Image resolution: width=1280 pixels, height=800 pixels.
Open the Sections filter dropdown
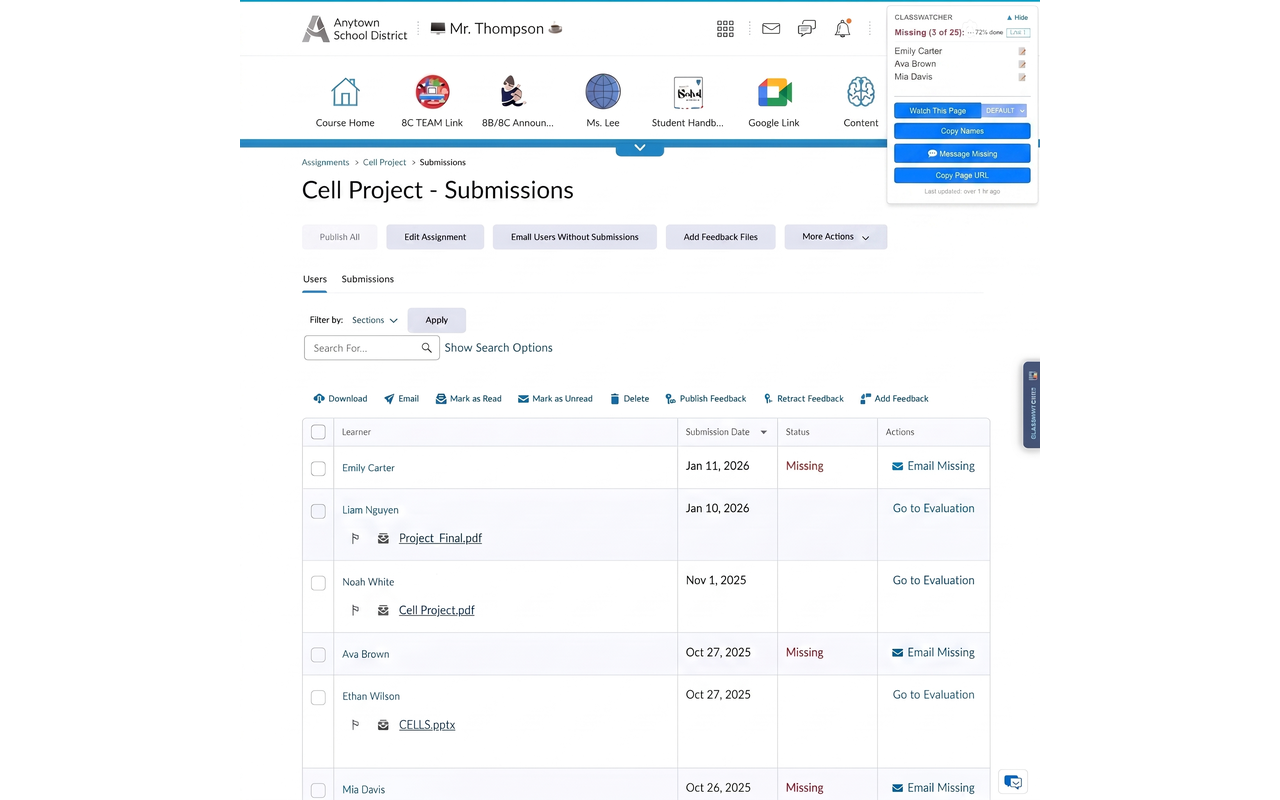pyautogui.click(x=374, y=320)
